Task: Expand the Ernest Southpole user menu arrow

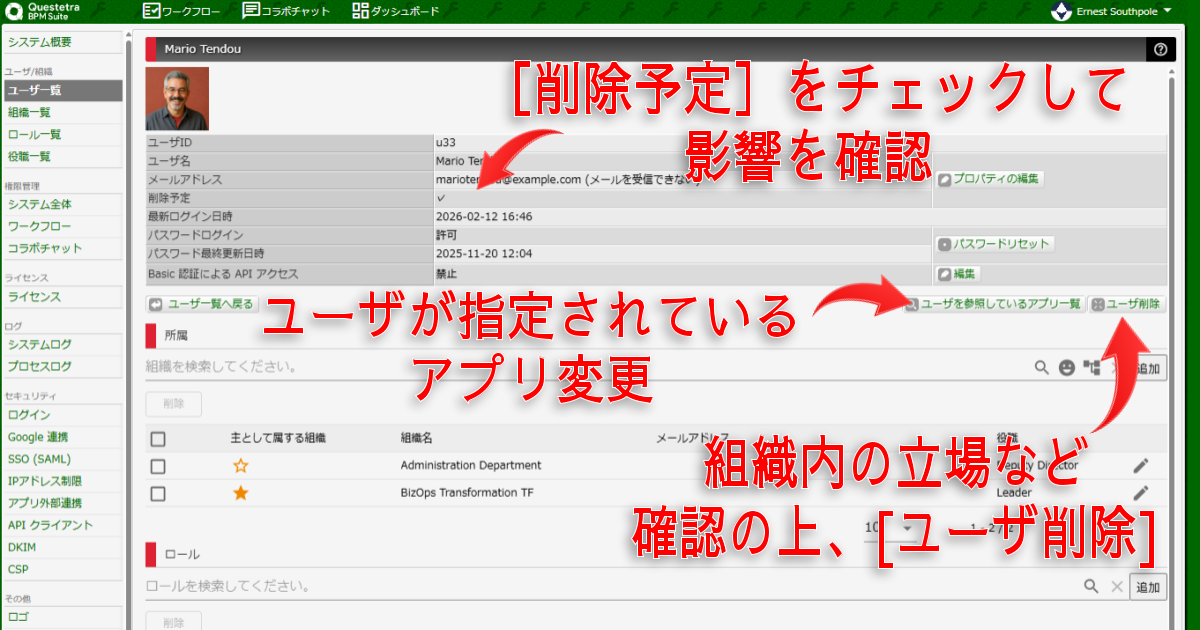Action: (1167, 12)
